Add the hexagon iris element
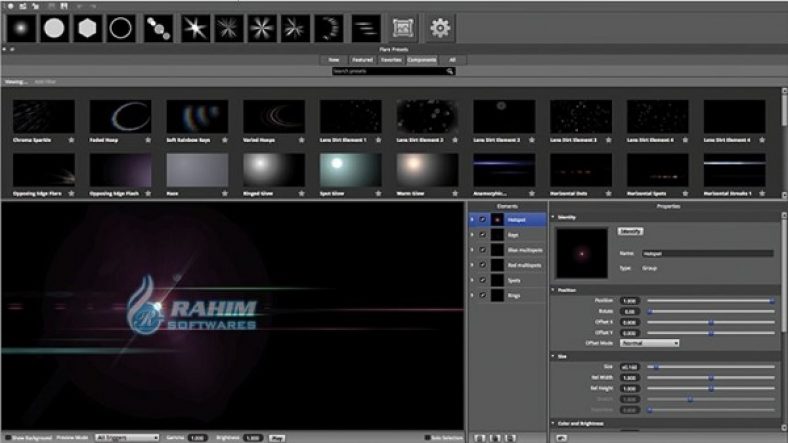 [89, 29]
